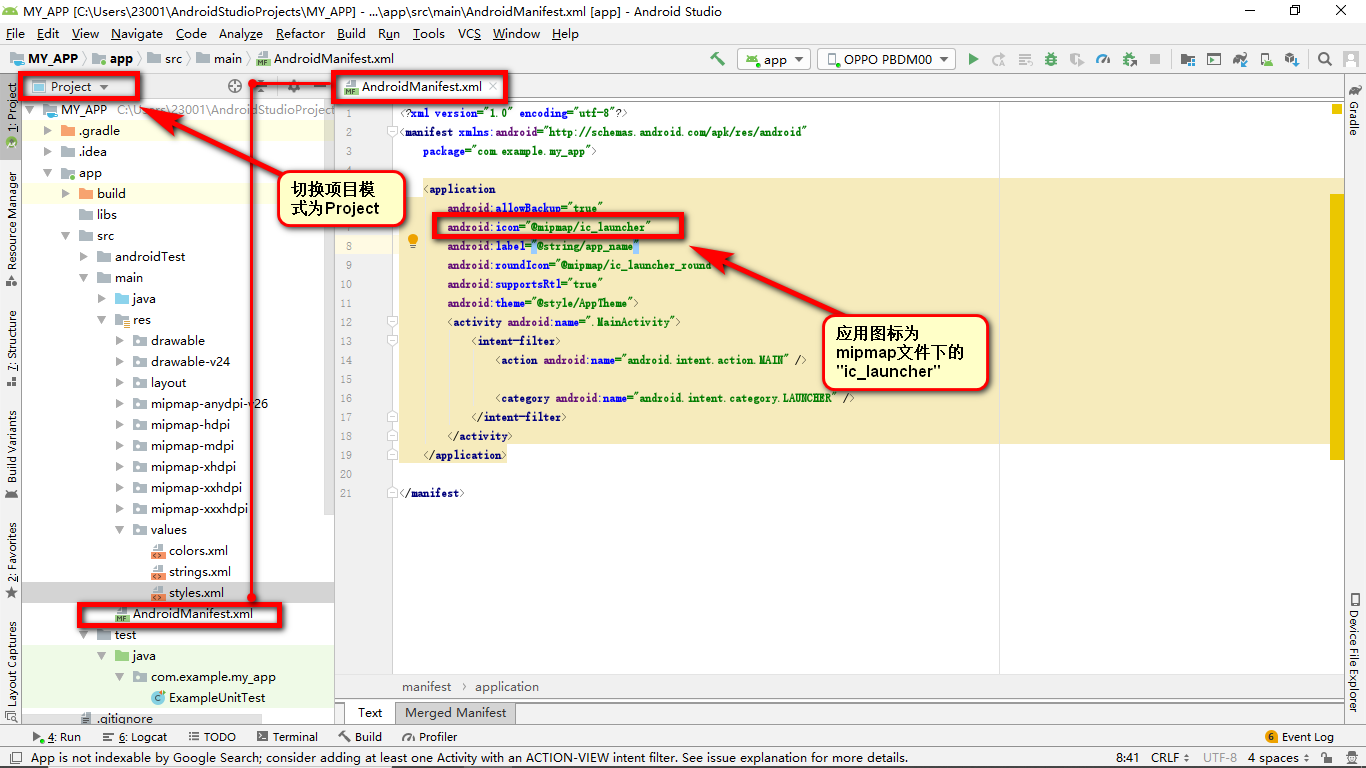The height and width of the screenshot is (768, 1366).
Task: Profile the app with the Profiler icon
Action: (1102, 59)
